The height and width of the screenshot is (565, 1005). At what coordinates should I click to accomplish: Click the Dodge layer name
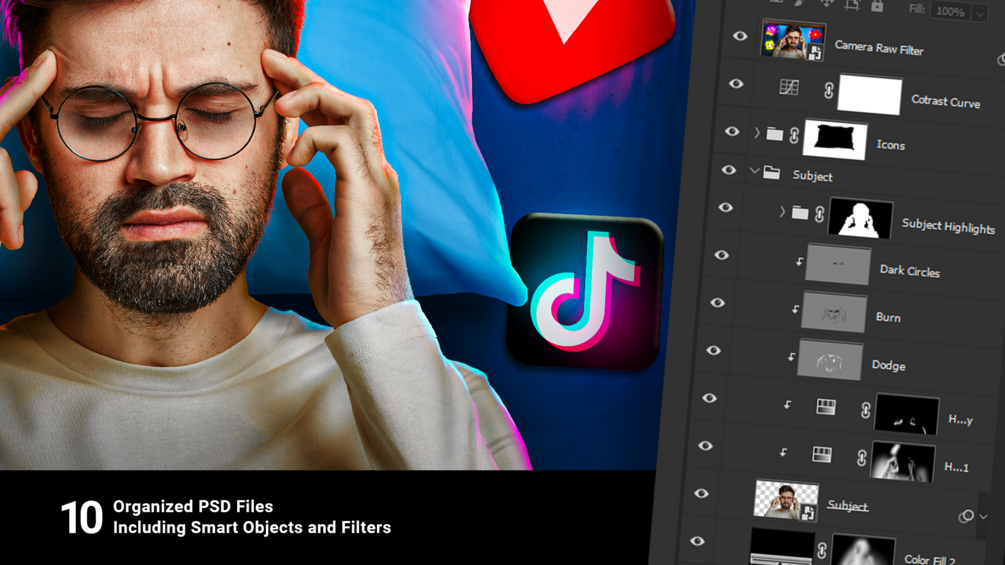click(x=888, y=365)
